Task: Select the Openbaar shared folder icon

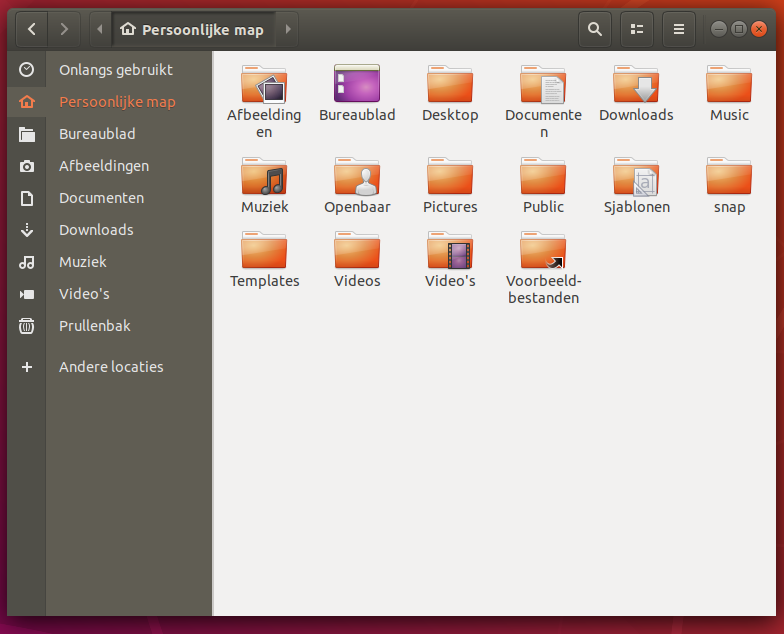Action: tap(357, 177)
